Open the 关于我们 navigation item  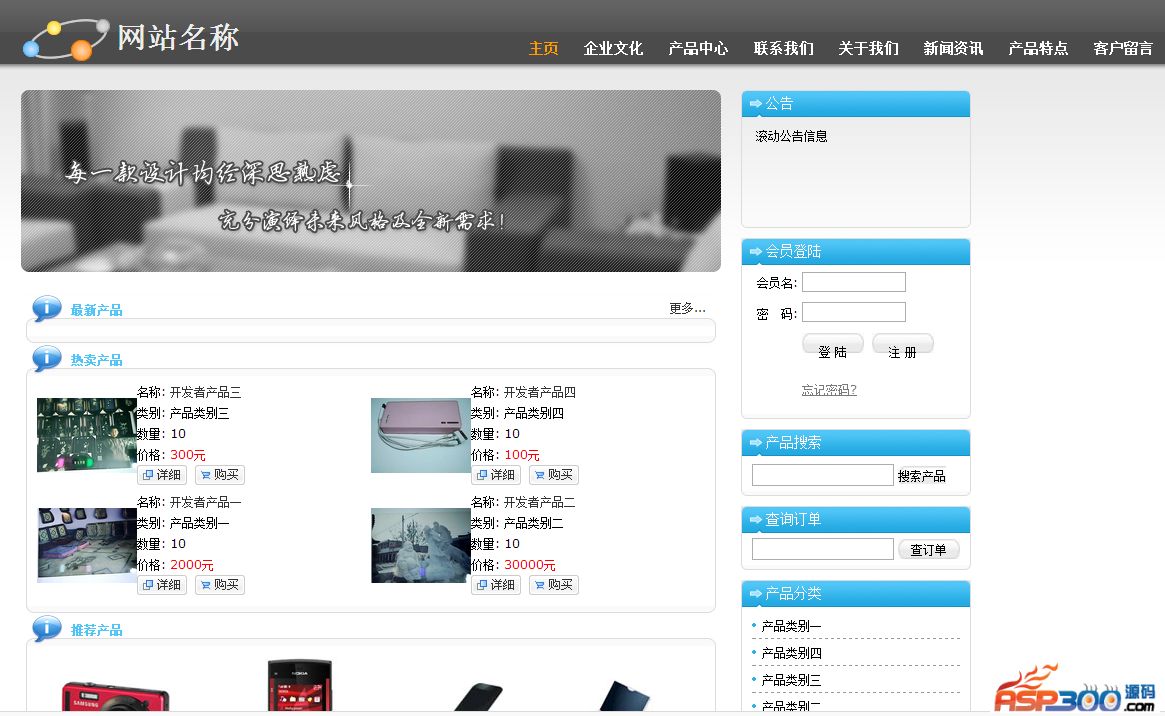(868, 48)
